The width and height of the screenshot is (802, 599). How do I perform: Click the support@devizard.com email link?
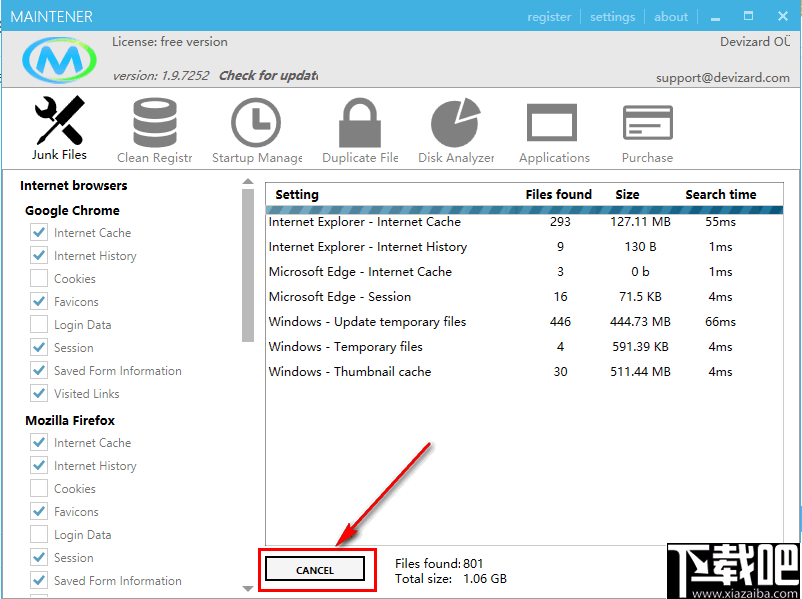point(723,78)
